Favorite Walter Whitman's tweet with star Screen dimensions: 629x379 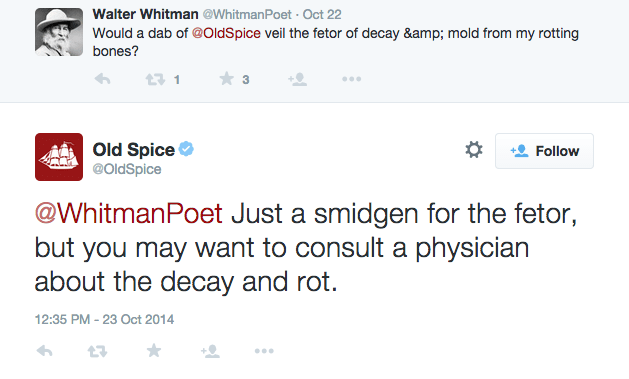(227, 79)
